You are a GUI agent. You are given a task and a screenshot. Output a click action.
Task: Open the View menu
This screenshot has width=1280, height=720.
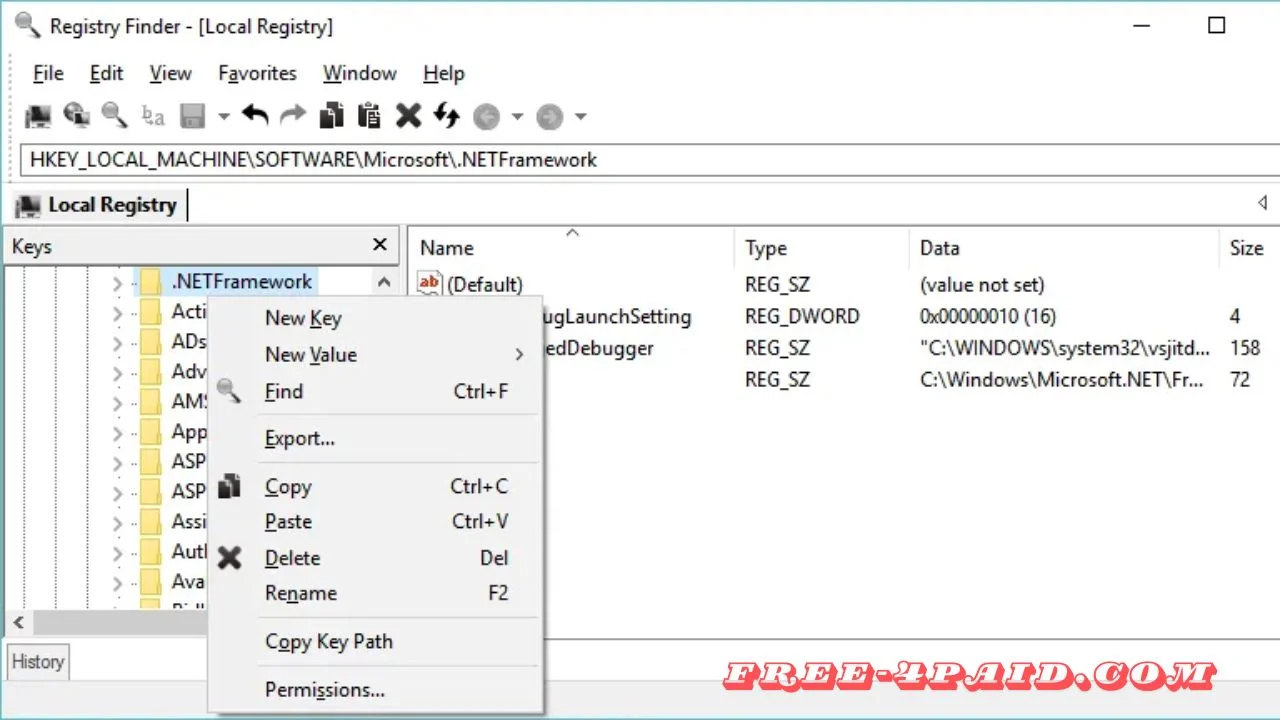pos(170,73)
